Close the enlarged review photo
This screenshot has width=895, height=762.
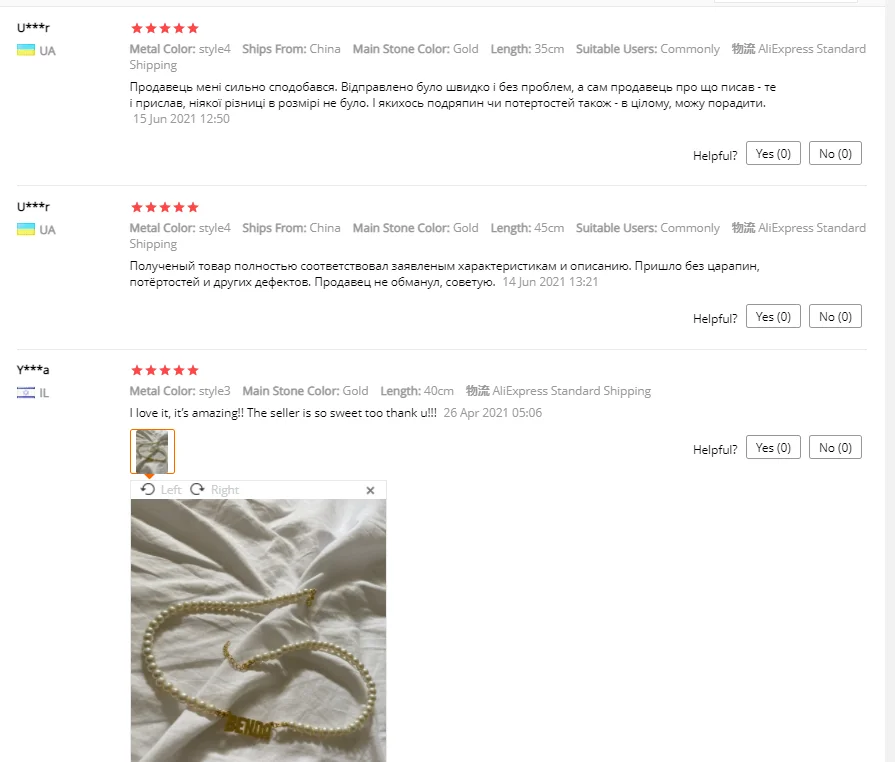pyautogui.click(x=370, y=490)
